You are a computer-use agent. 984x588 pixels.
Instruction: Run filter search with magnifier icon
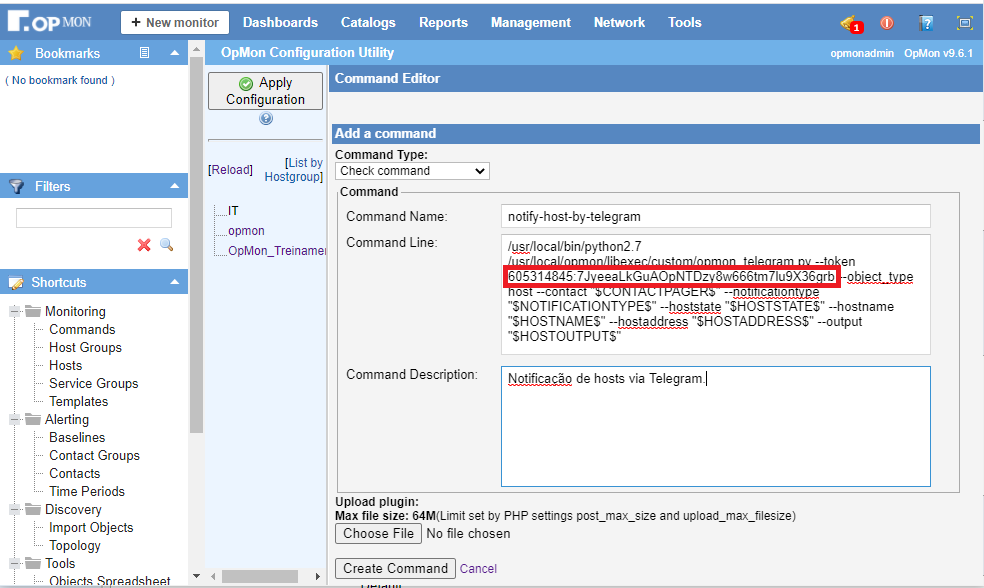pos(166,245)
